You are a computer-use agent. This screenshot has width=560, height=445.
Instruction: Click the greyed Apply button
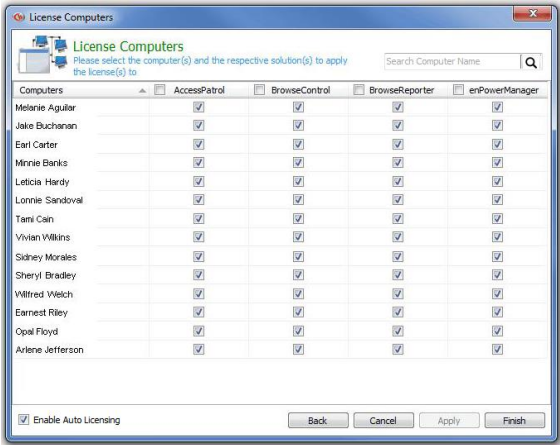coord(449,420)
